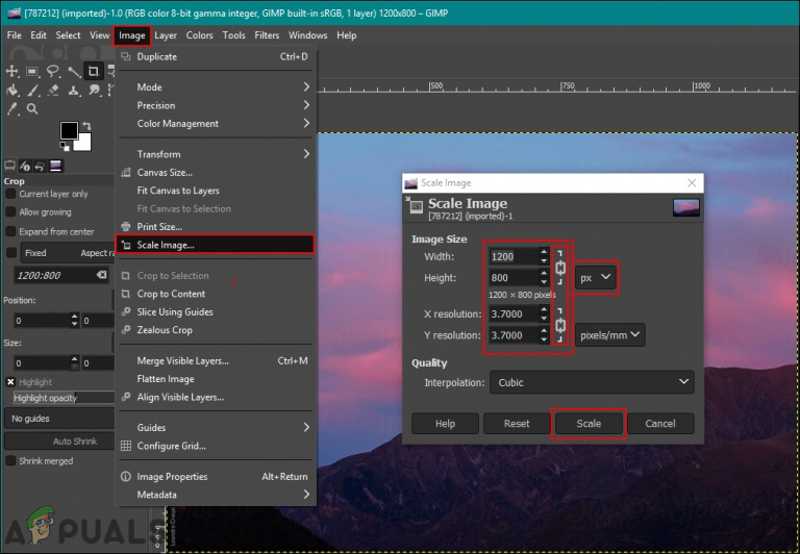The width and height of the screenshot is (800, 554).
Task: Select the Move tool in toolbox
Action: (12, 71)
